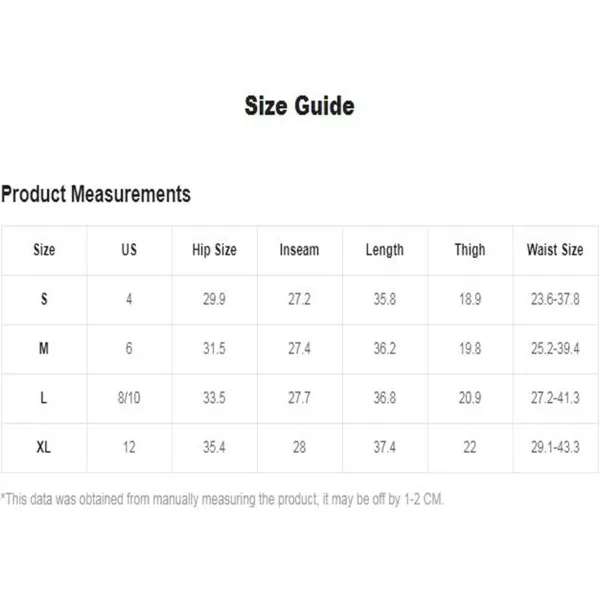
Task: Click the Waist Size column header
Action: tap(554, 250)
